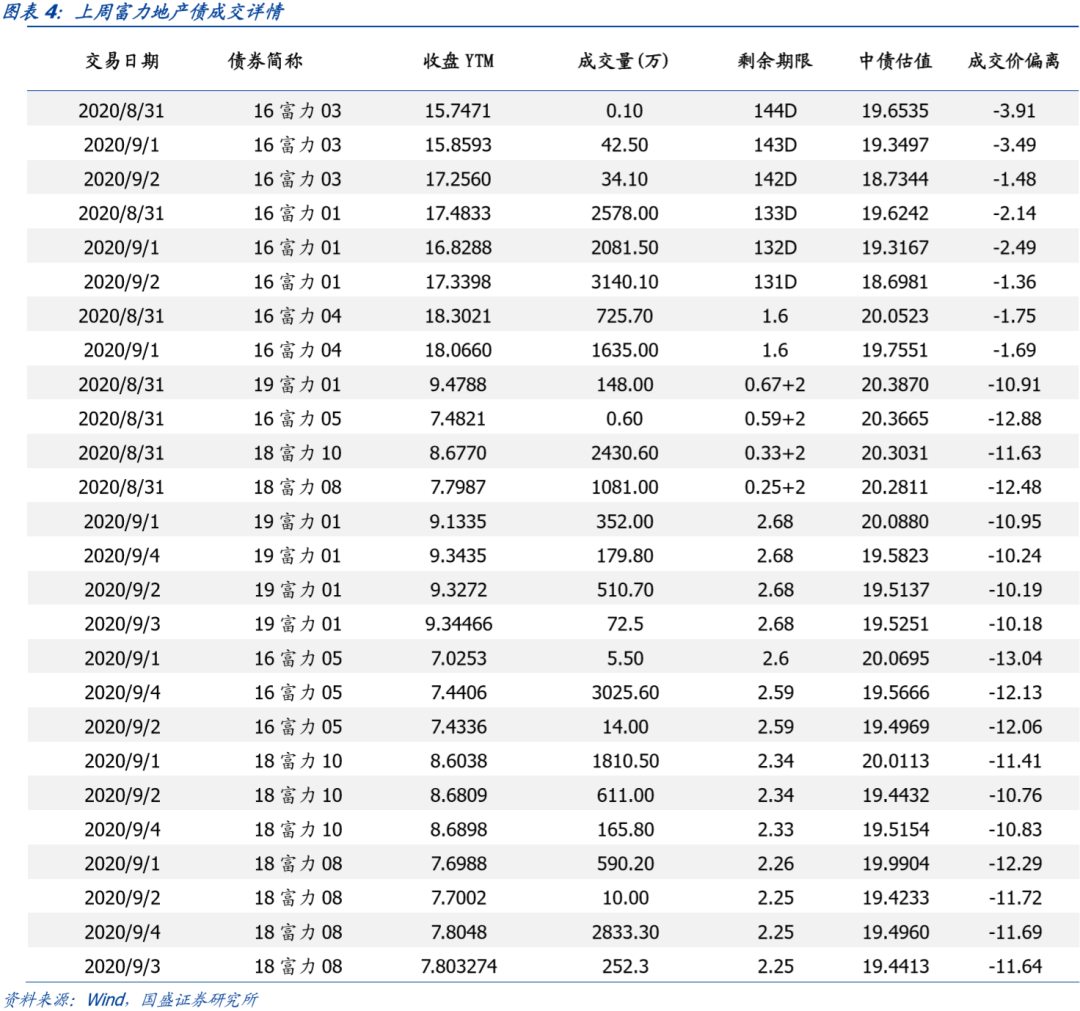Click valuation cell 20.0113
Image resolution: width=1080 pixels, height=1011 pixels.
pos(896,762)
